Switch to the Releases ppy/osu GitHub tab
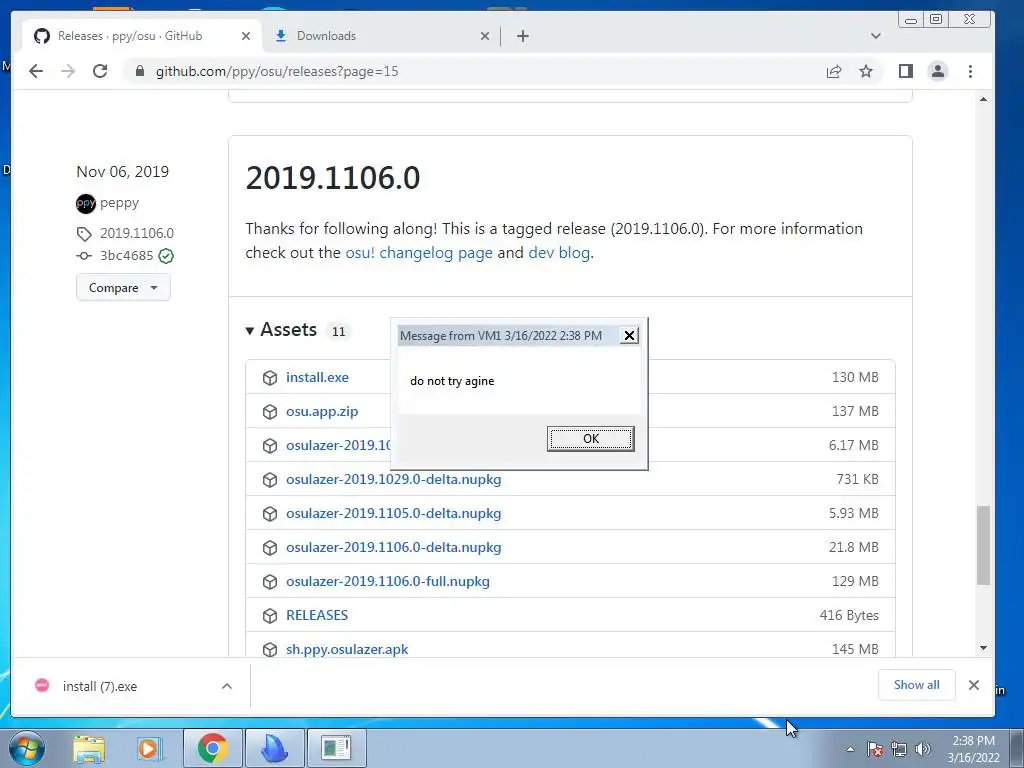Screen dimensions: 1024x768 click(142, 36)
